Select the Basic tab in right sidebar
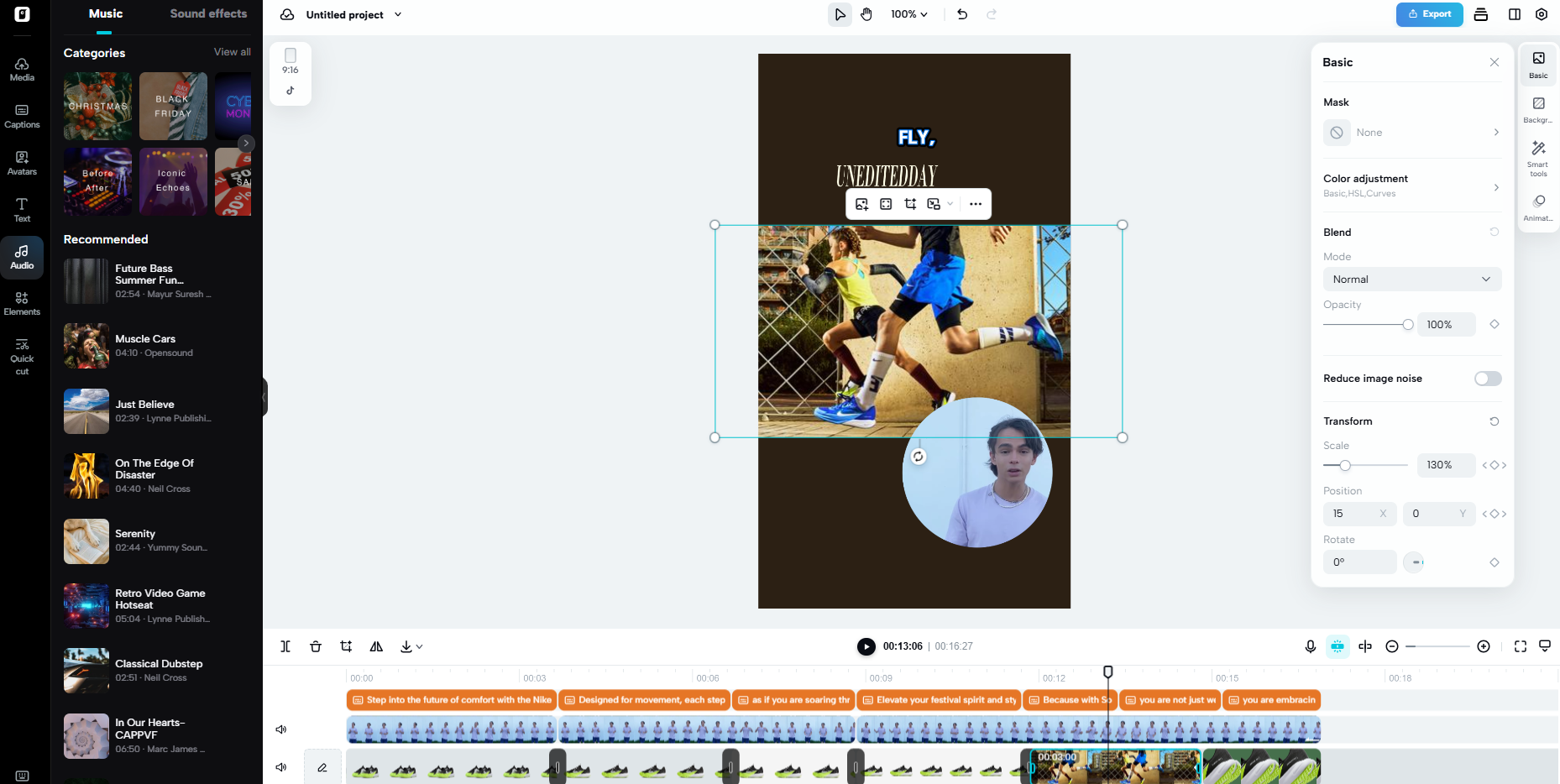The width and height of the screenshot is (1560, 784). click(1538, 64)
